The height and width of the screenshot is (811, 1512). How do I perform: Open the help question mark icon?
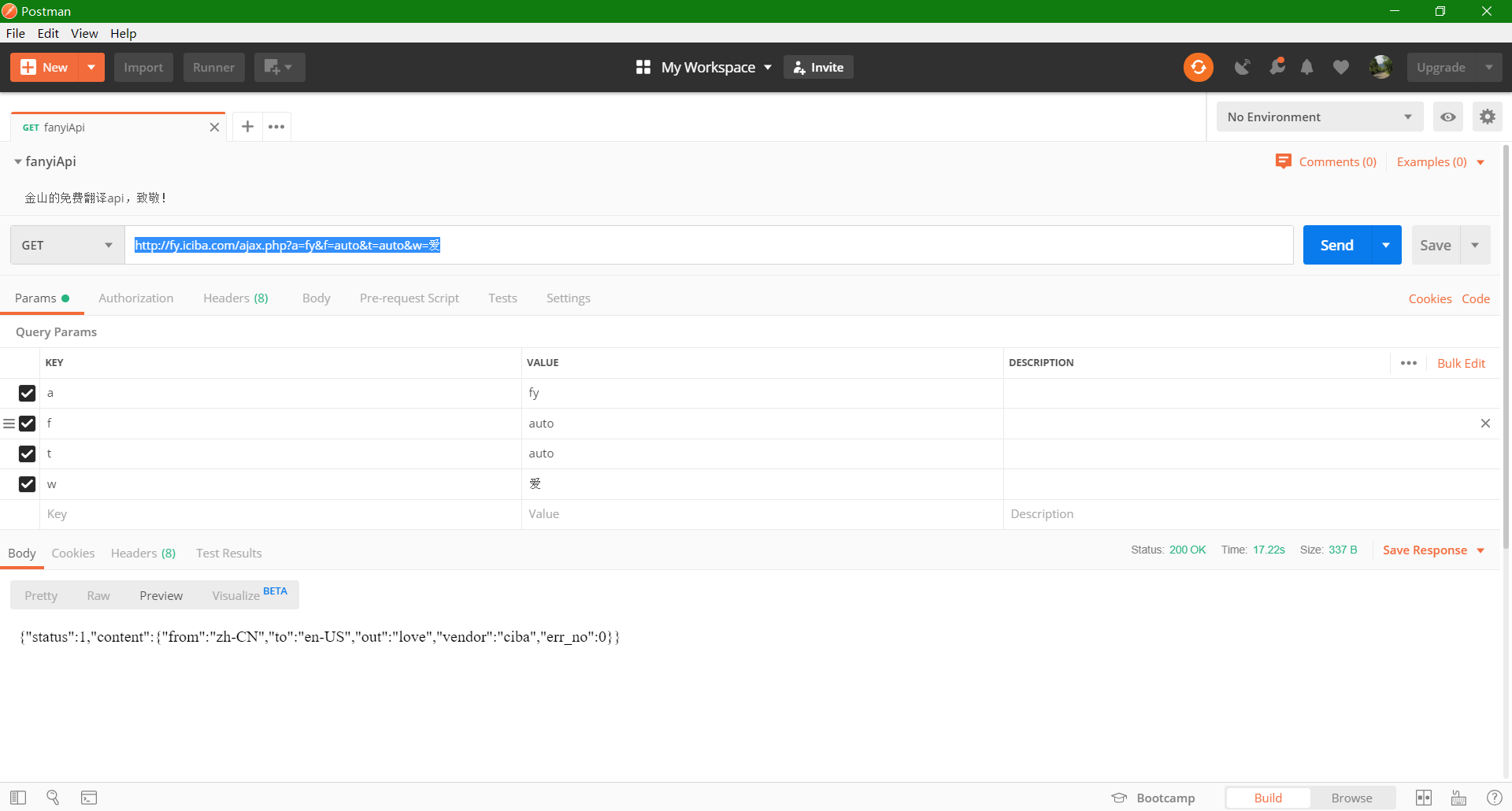click(1494, 798)
